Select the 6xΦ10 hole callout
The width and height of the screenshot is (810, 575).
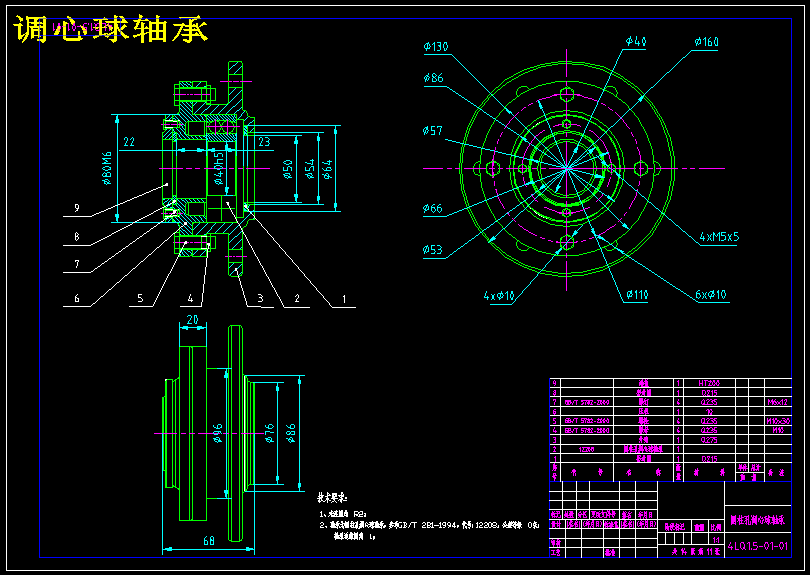(711, 294)
